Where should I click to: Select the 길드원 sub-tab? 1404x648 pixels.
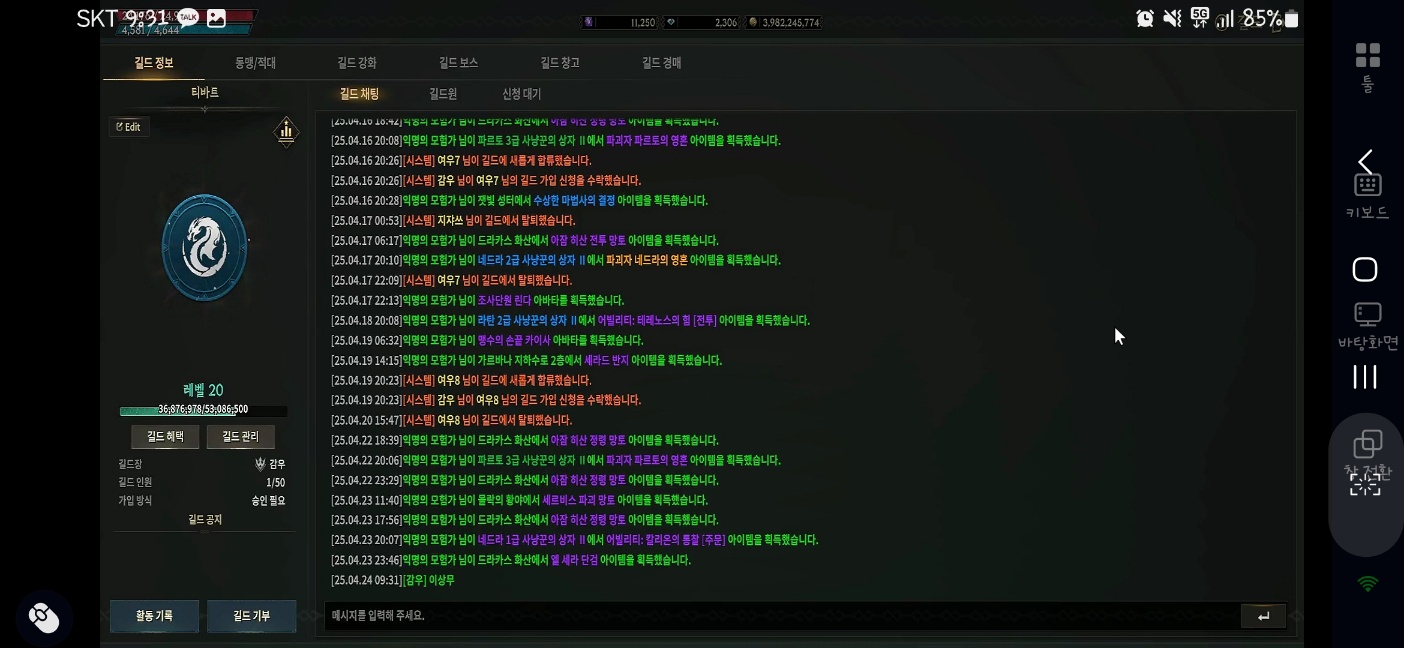point(443,94)
